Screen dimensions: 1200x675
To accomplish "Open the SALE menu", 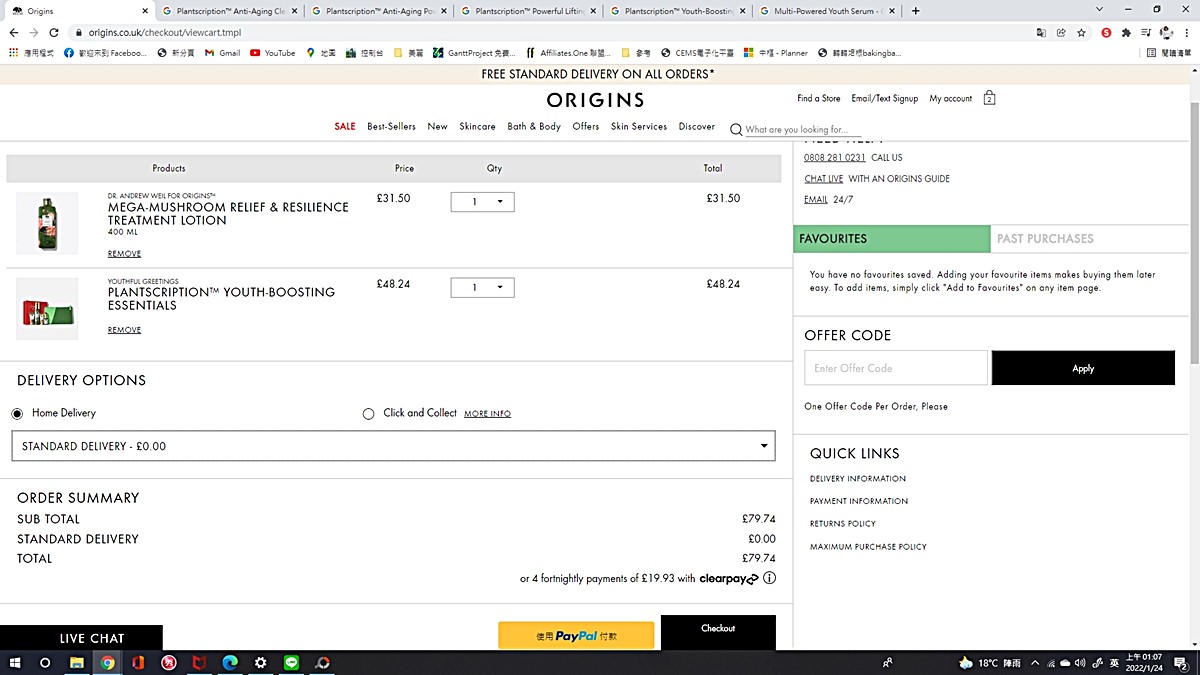I will coord(345,127).
